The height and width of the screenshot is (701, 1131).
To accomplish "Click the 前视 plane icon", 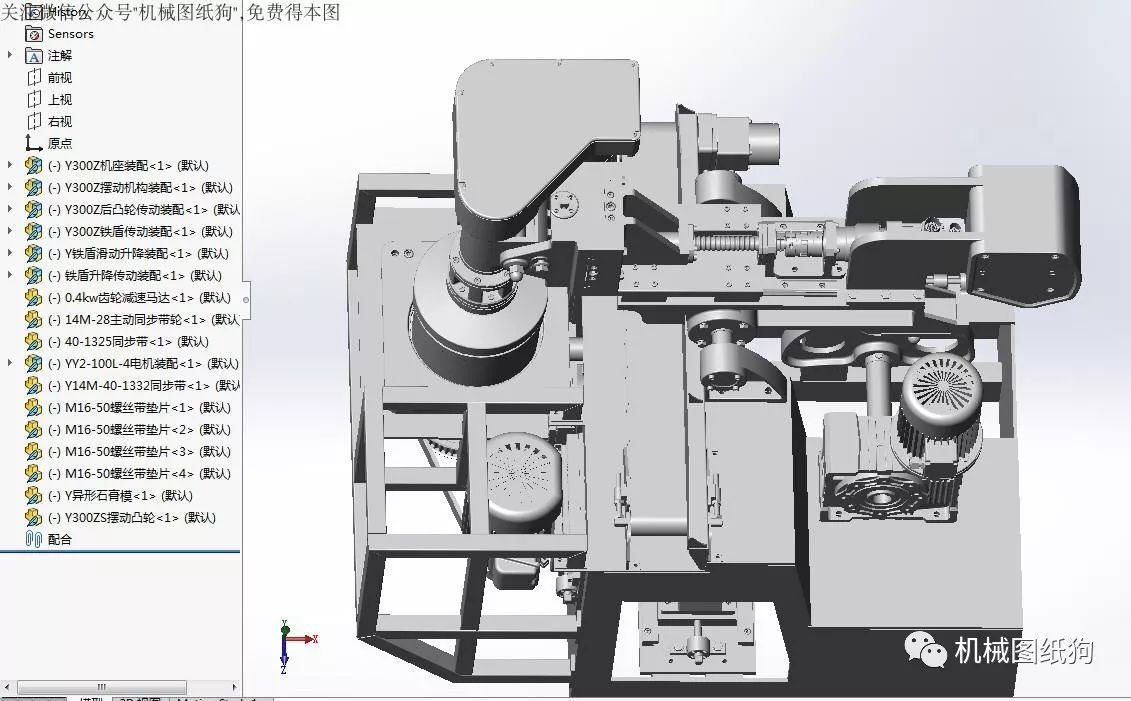I will [34, 77].
